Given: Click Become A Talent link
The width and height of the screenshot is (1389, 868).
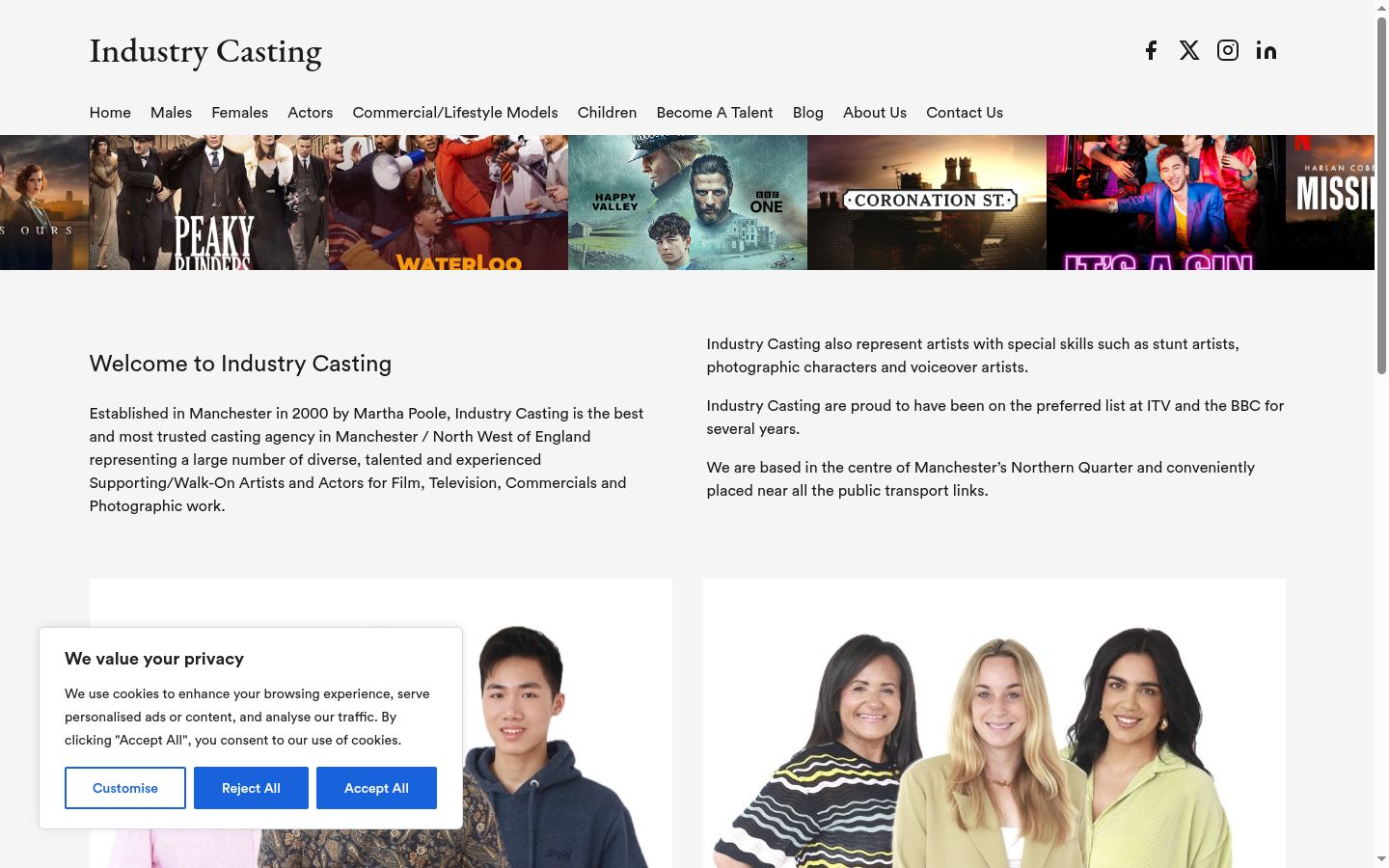Looking at the screenshot, I should (x=715, y=113).
